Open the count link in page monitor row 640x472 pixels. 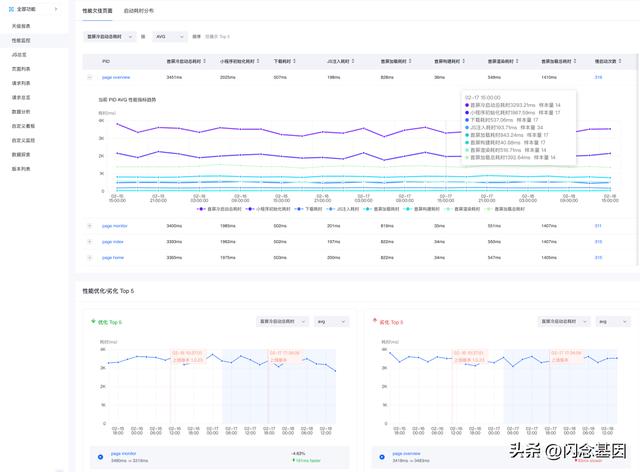pos(598,226)
